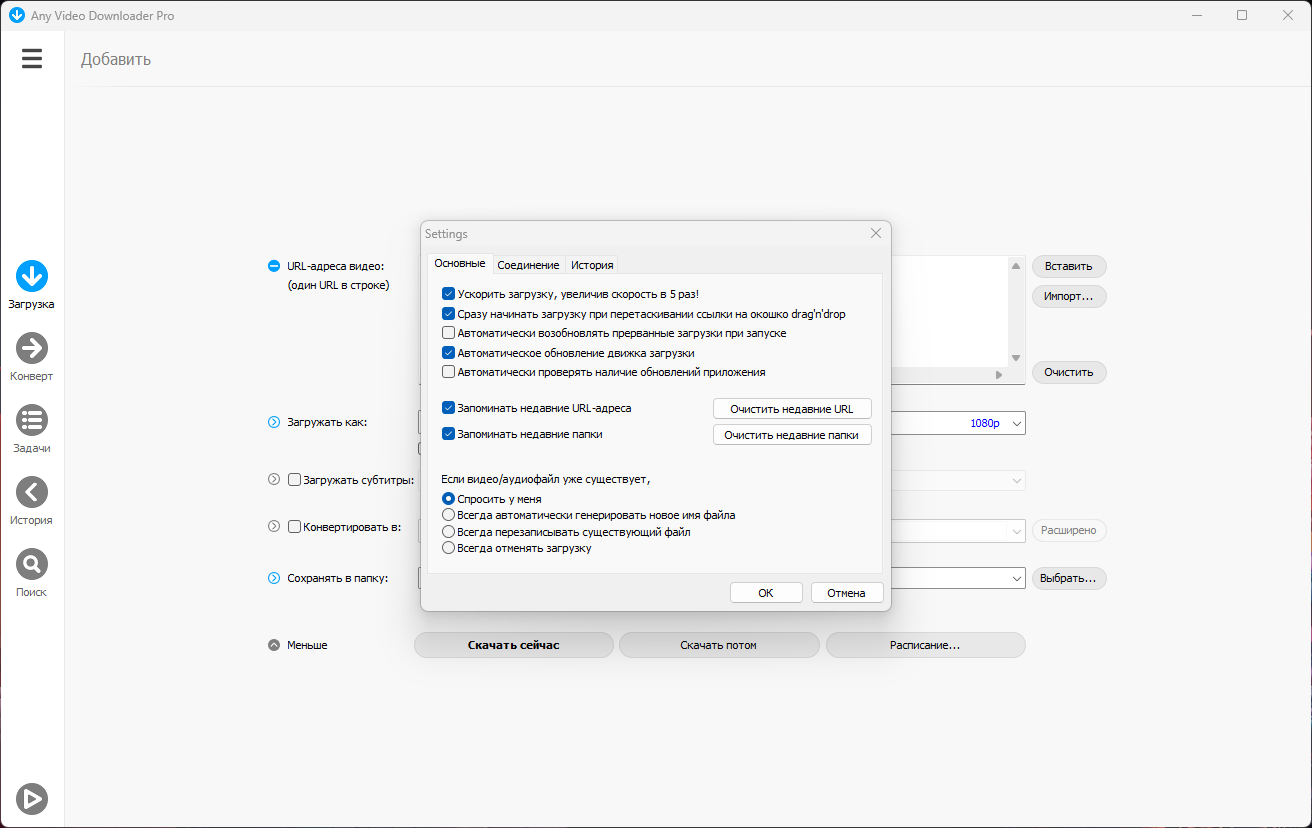Enable Автоматически возобновлять прерванные загрузки
The width and height of the screenshot is (1312, 828).
tap(448, 333)
